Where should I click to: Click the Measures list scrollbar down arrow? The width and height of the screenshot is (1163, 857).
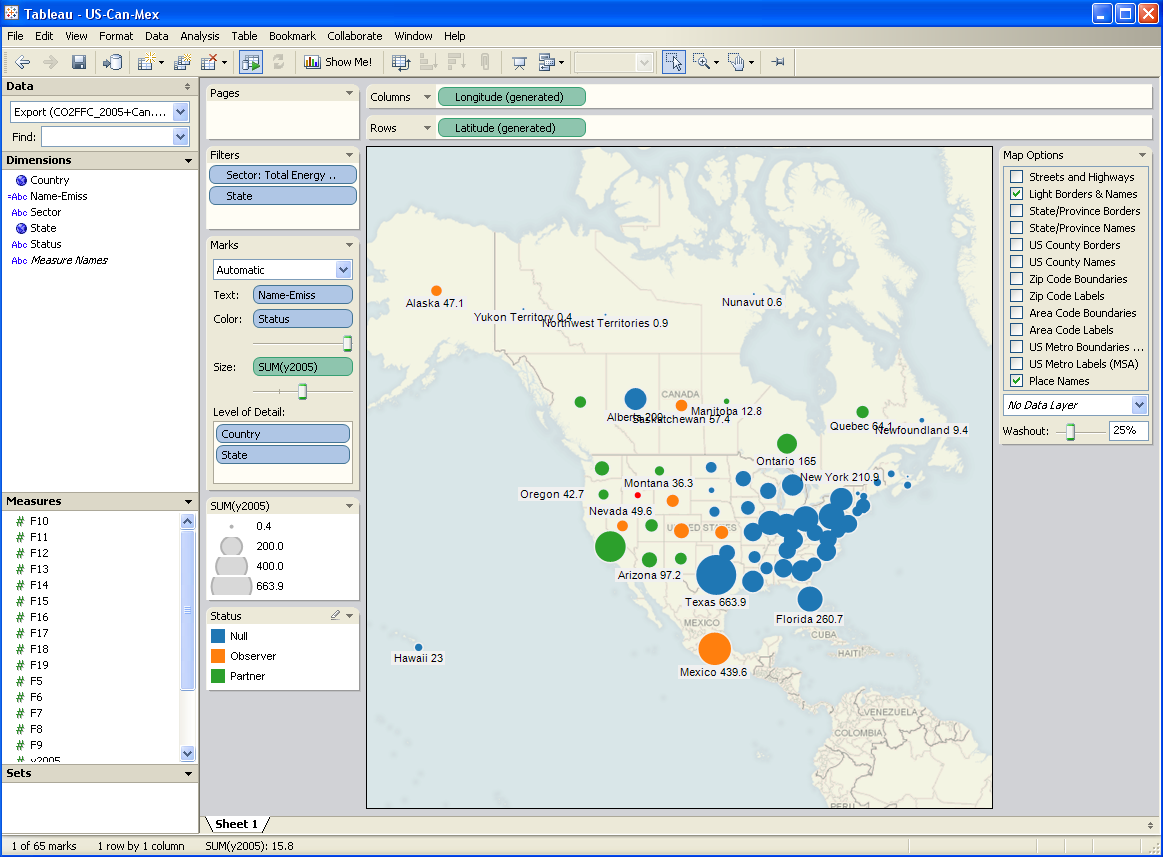coord(188,753)
